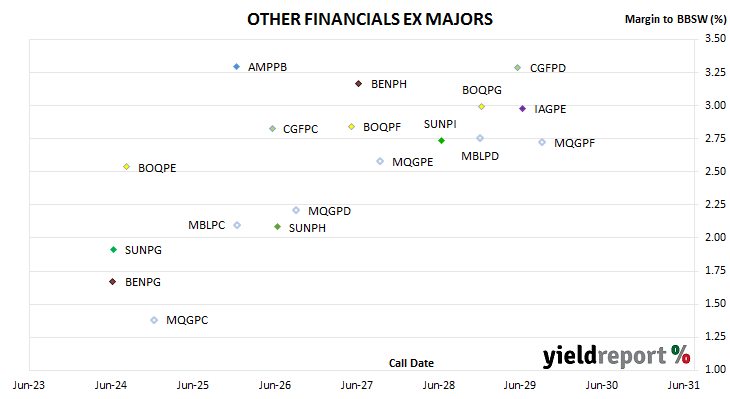The height and width of the screenshot is (399, 730).
Task: Select the dark red BENPH data point
Action: [x=358, y=84]
